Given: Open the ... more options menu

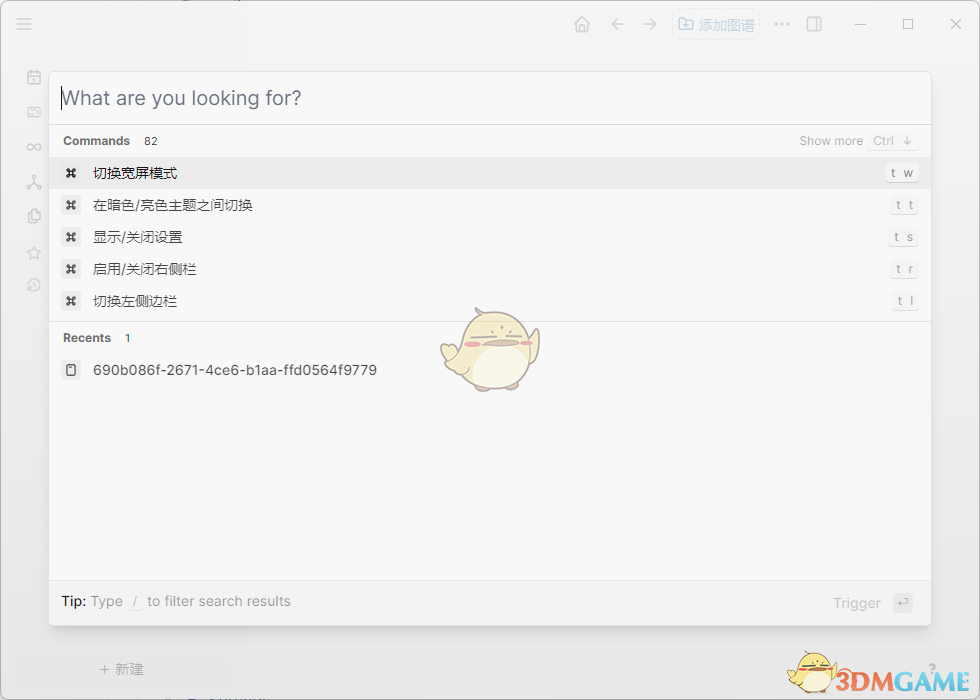Looking at the screenshot, I should click(781, 23).
